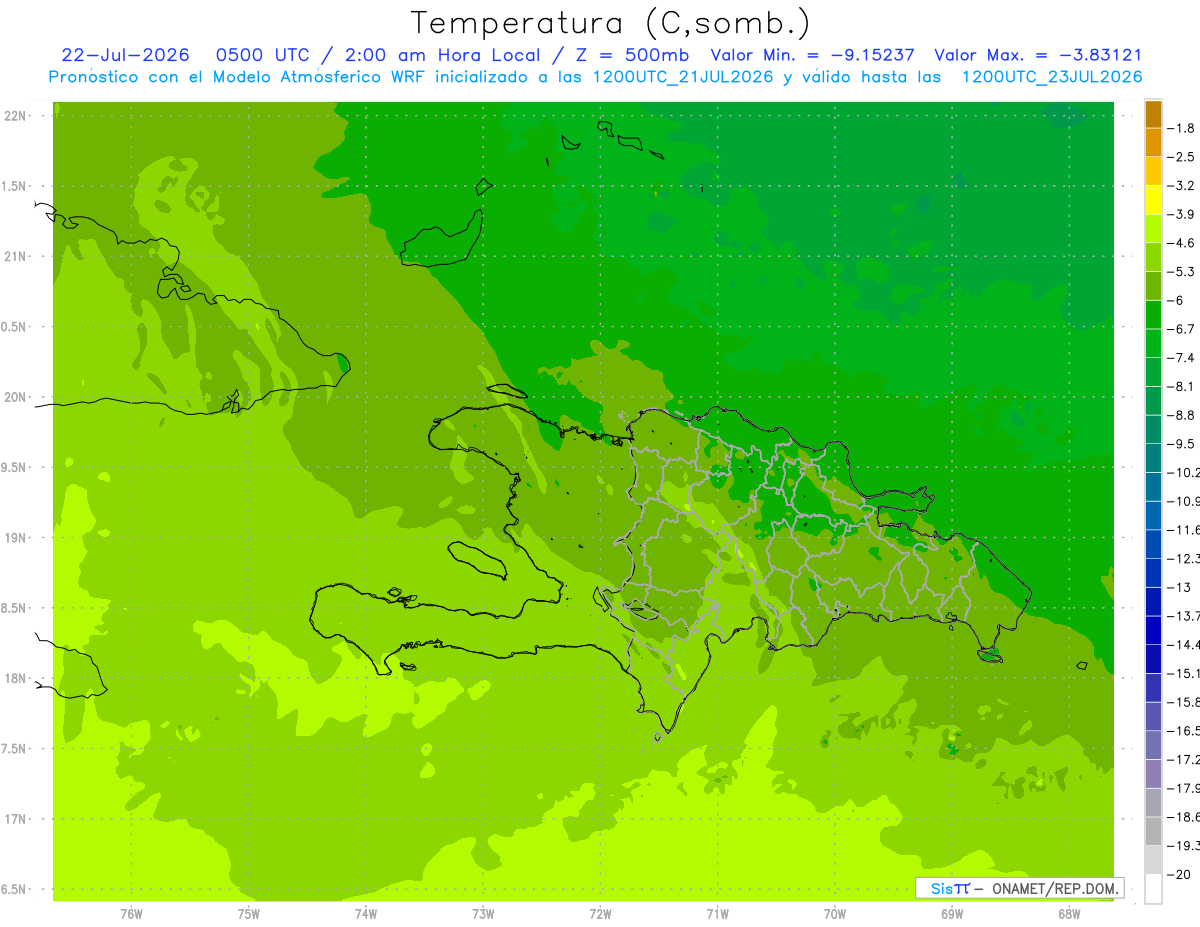Click the legend value "-13"
The image size is (1200, 927).
click(1181, 587)
